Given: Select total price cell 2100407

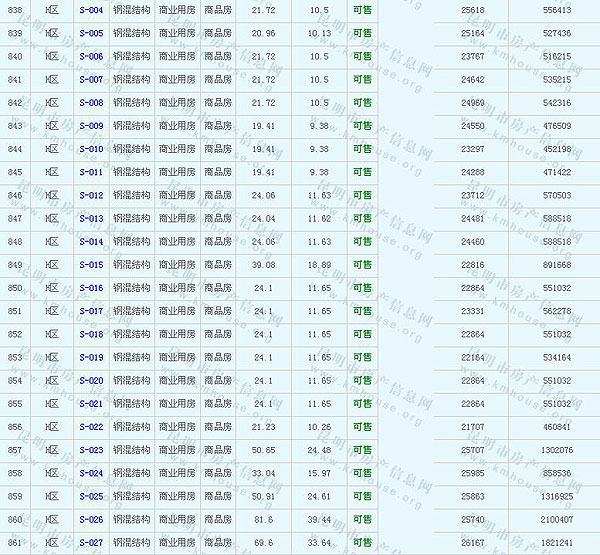Looking at the screenshot, I should tap(554, 520).
